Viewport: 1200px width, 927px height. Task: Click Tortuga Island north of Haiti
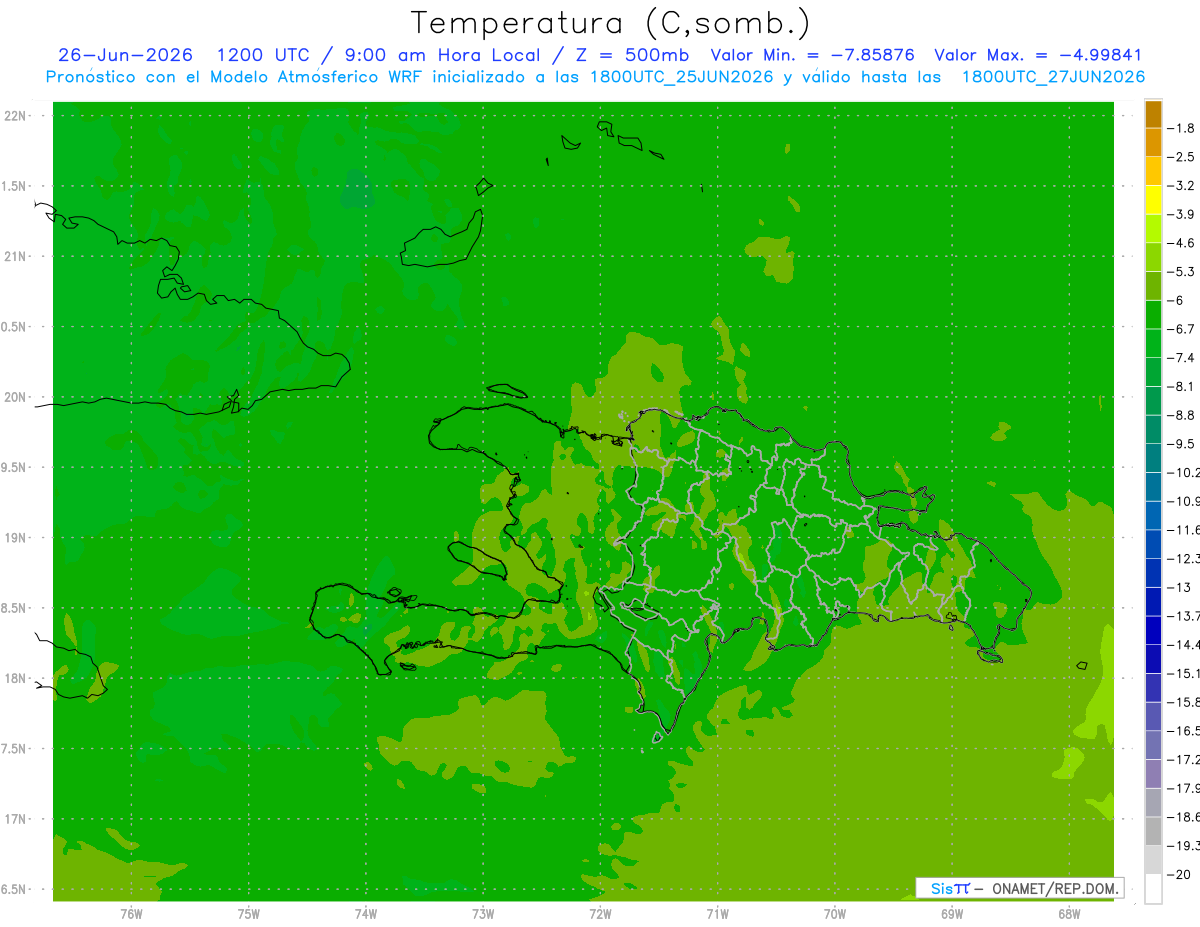pyautogui.click(x=508, y=391)
